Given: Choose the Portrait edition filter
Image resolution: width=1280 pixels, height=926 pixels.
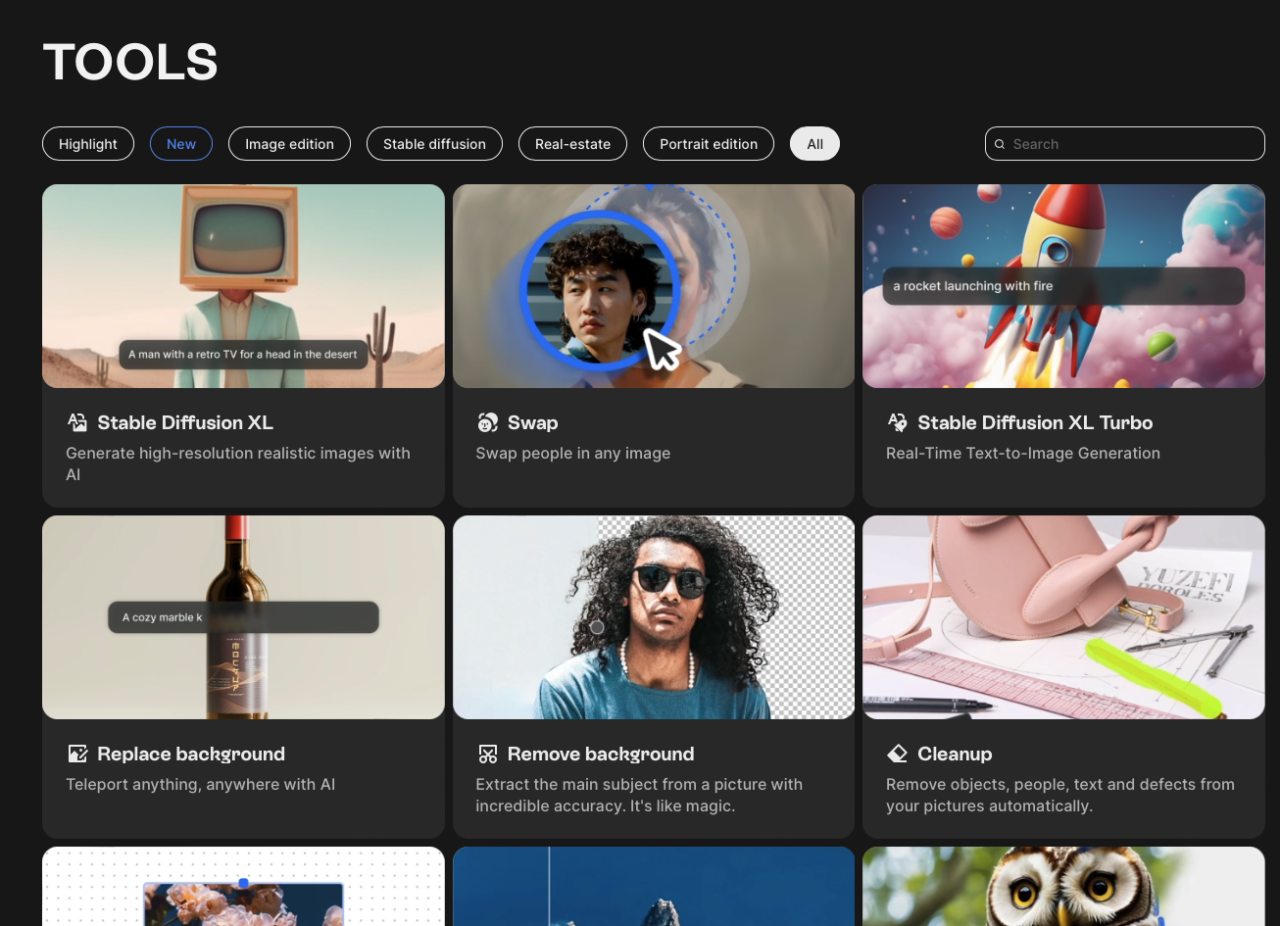Looking at the screenshot, I should tap(708, 144).
